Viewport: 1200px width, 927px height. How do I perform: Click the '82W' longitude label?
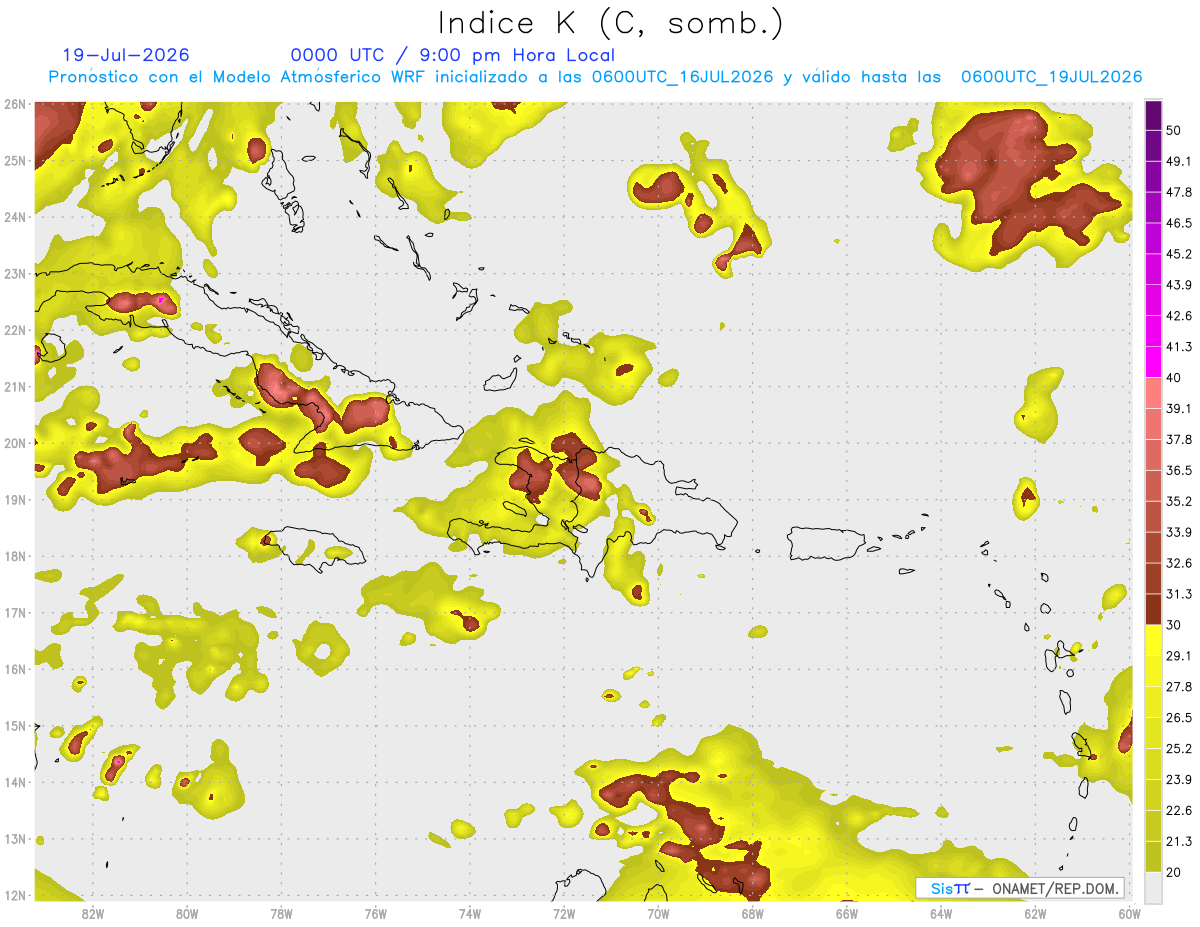coord(92,913)
